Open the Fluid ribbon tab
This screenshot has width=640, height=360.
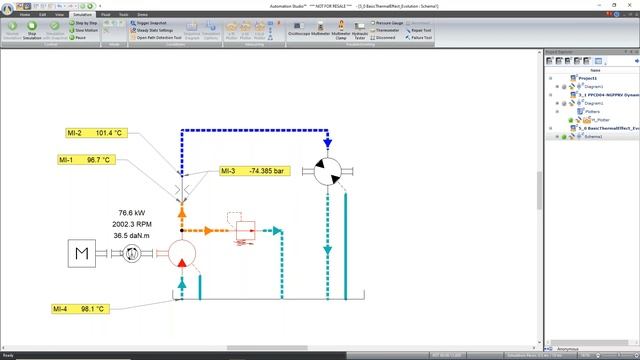pos(106,14)
